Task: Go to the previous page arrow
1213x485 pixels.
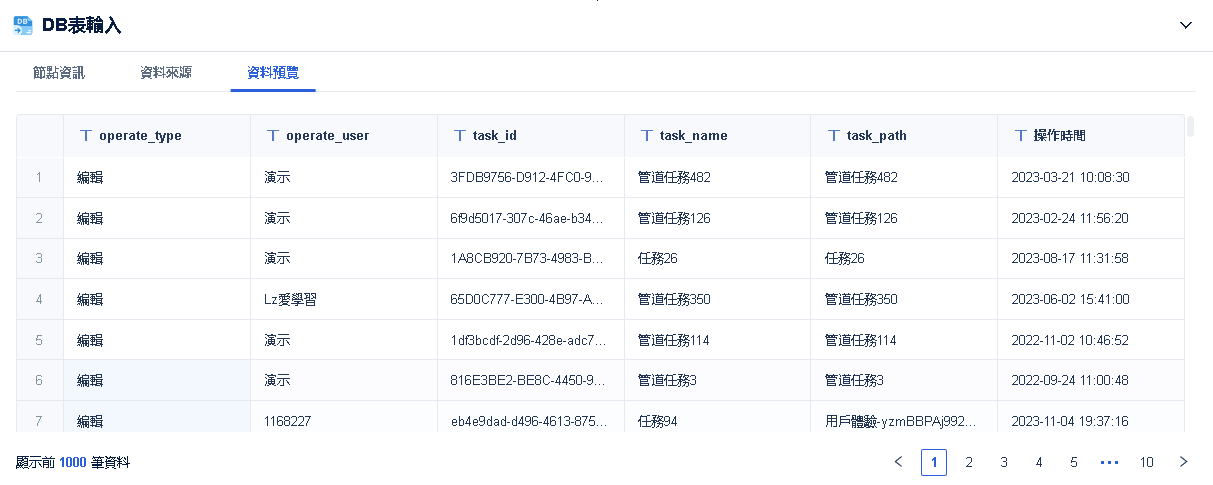Action: click(x=898, y=462)
